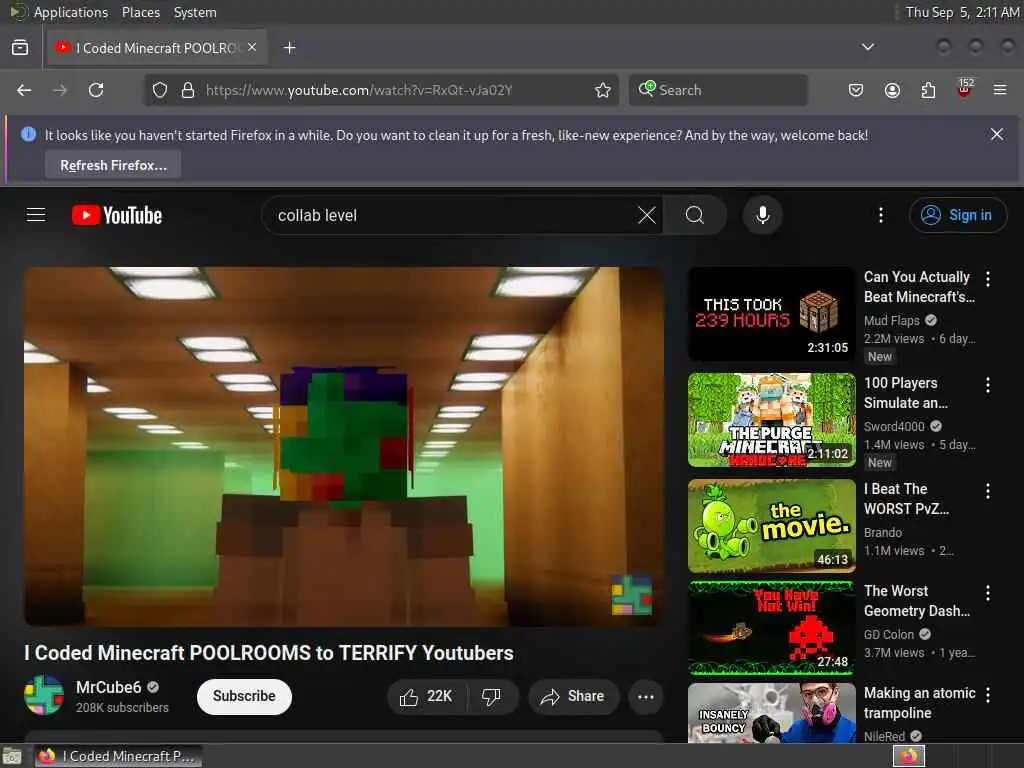Click taskbar 'I Coded Minecraft P...' window button
Screen dimensions: 1024x768
[x=118, y=756]
